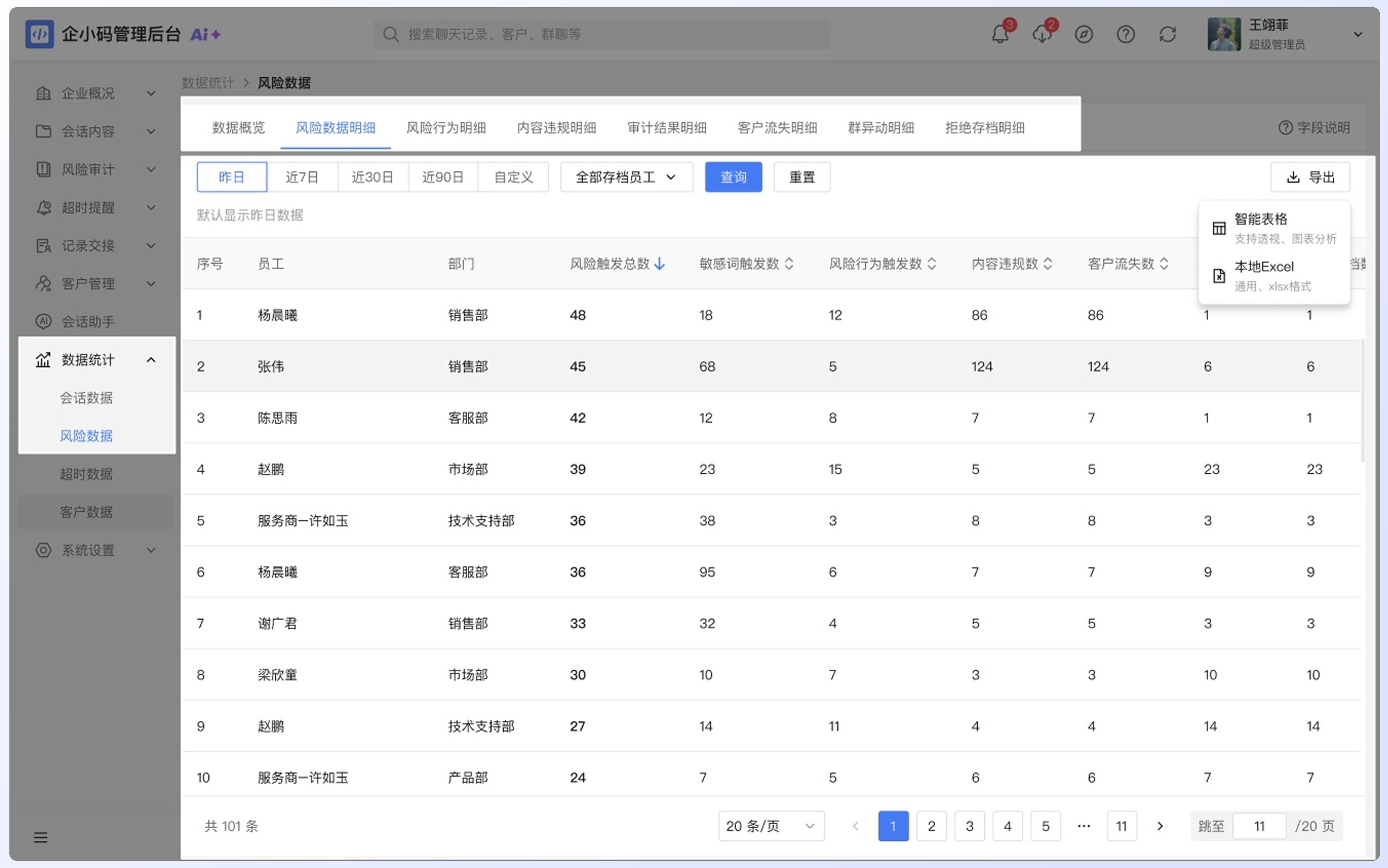The width and height of the screenshot is (1388, 868).
Task: Select the 昨日 date range
Action: [x=231, y=177]
